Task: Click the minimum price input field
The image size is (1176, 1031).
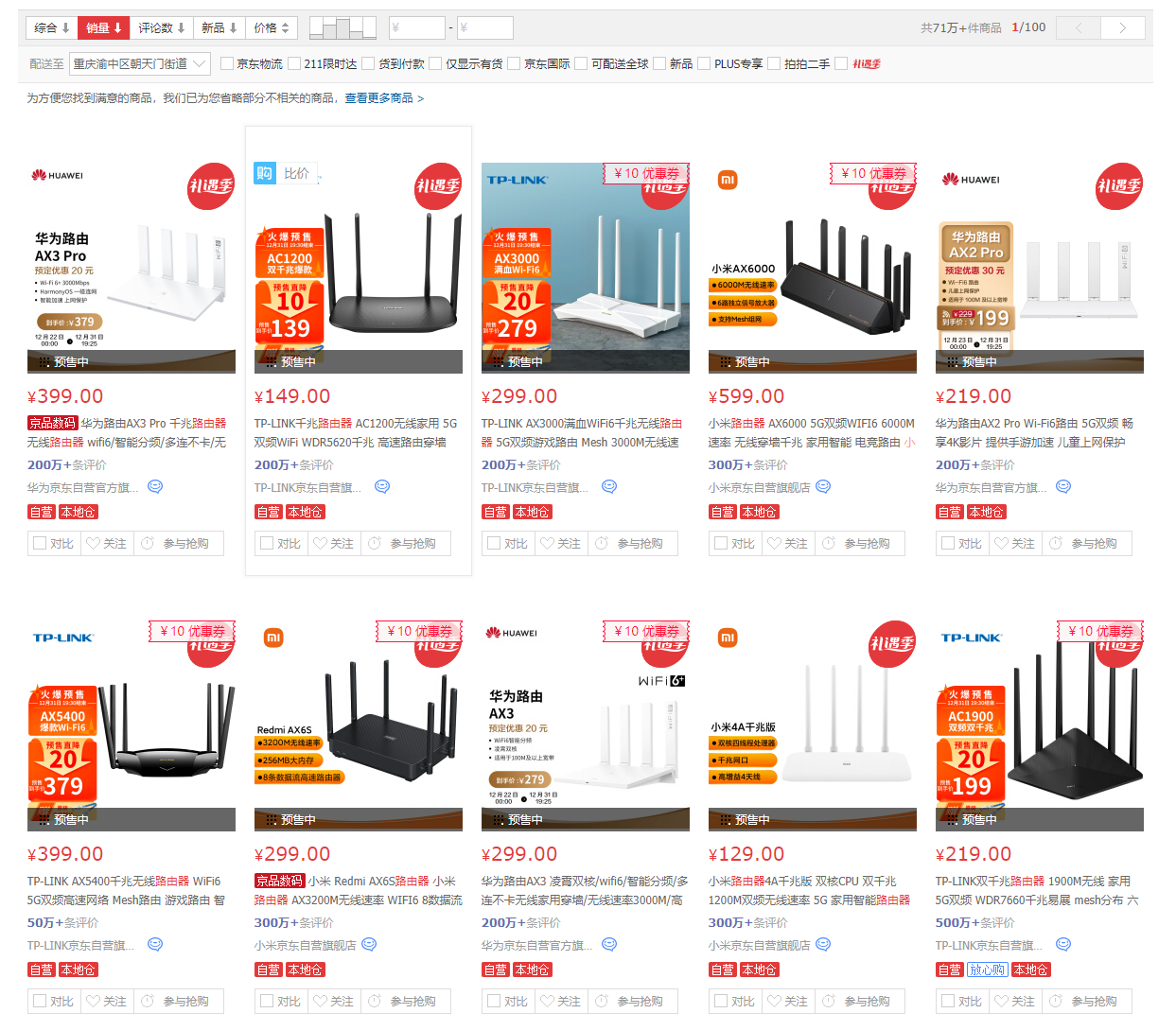Action: click(x=416, y=28)
